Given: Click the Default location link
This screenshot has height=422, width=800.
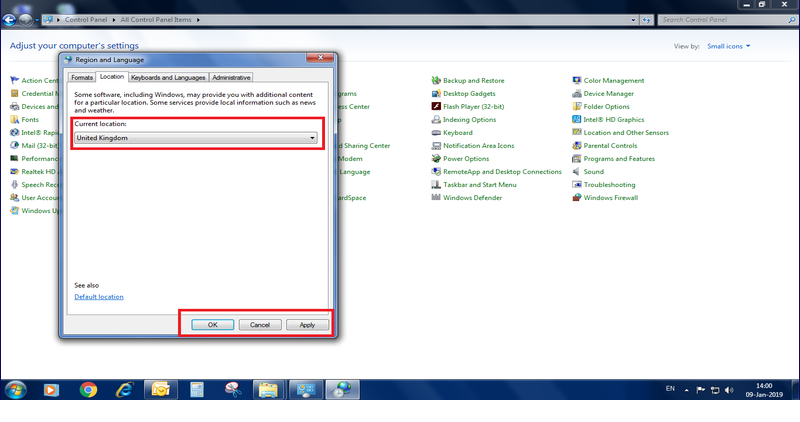Looking at the screenshot, I should pyautogui.click(x=99, y=297).
